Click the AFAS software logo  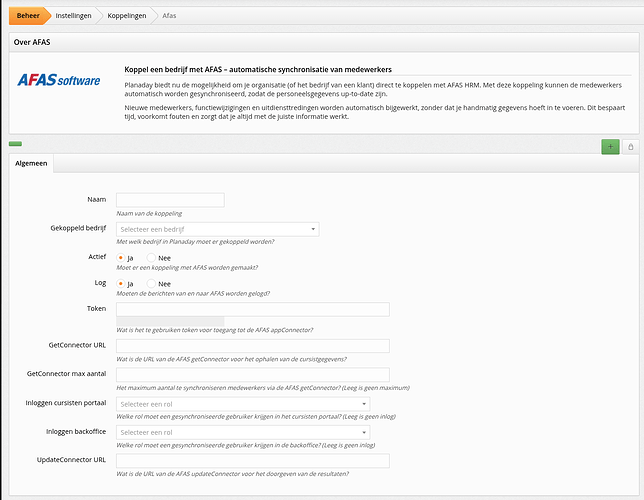[x=59, y=80]
